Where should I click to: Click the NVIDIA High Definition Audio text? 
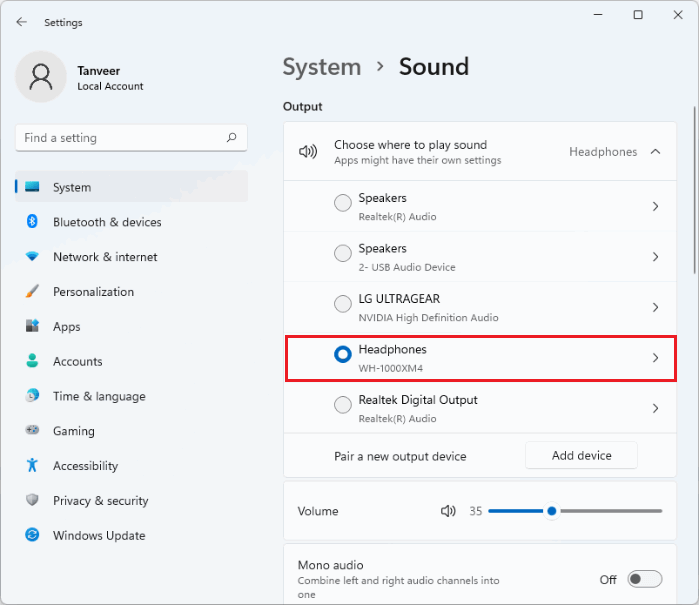[x=428, y=317]
